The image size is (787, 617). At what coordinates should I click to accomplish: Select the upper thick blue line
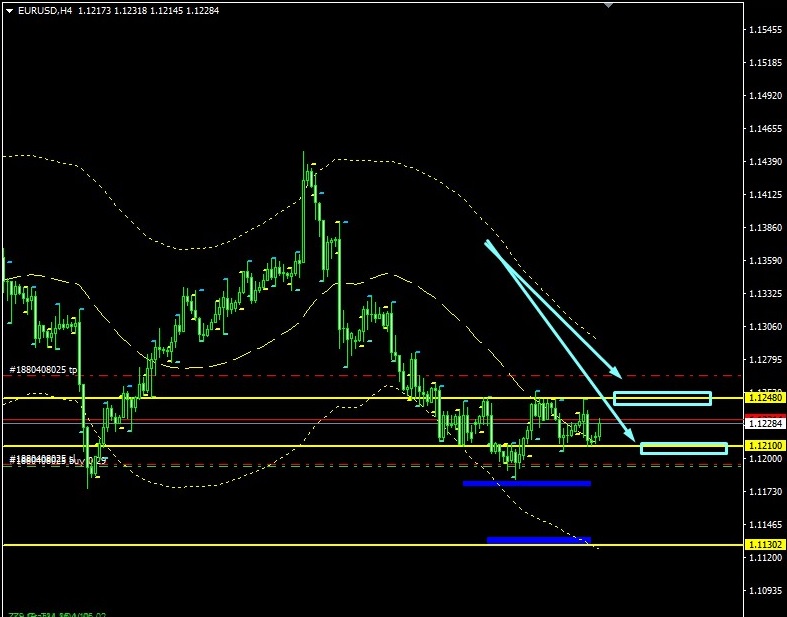[527, 483]
